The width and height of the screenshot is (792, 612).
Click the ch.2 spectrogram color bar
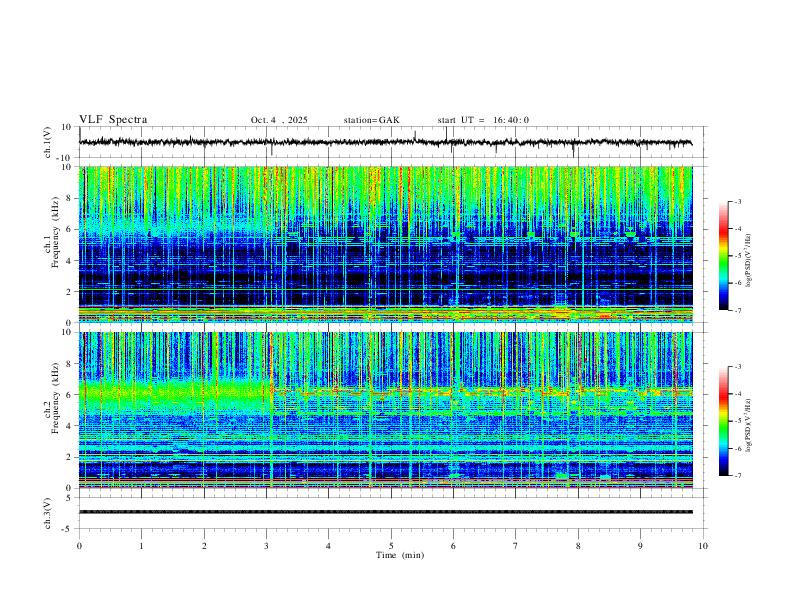[x=724, y=421]
